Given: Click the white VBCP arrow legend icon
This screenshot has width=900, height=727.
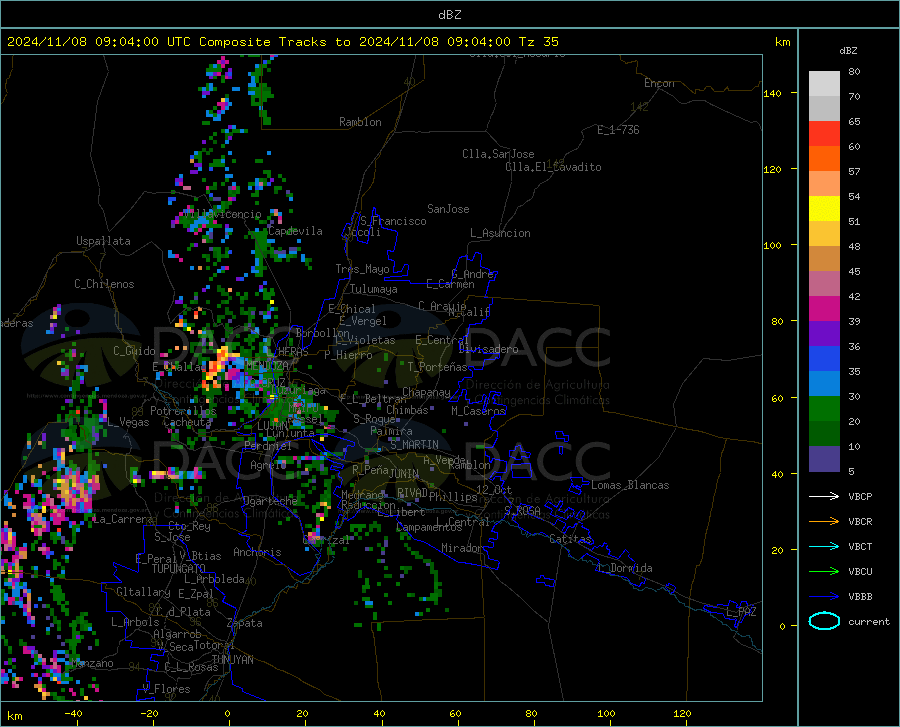Looking at the screenshot, I should [824, 496].
